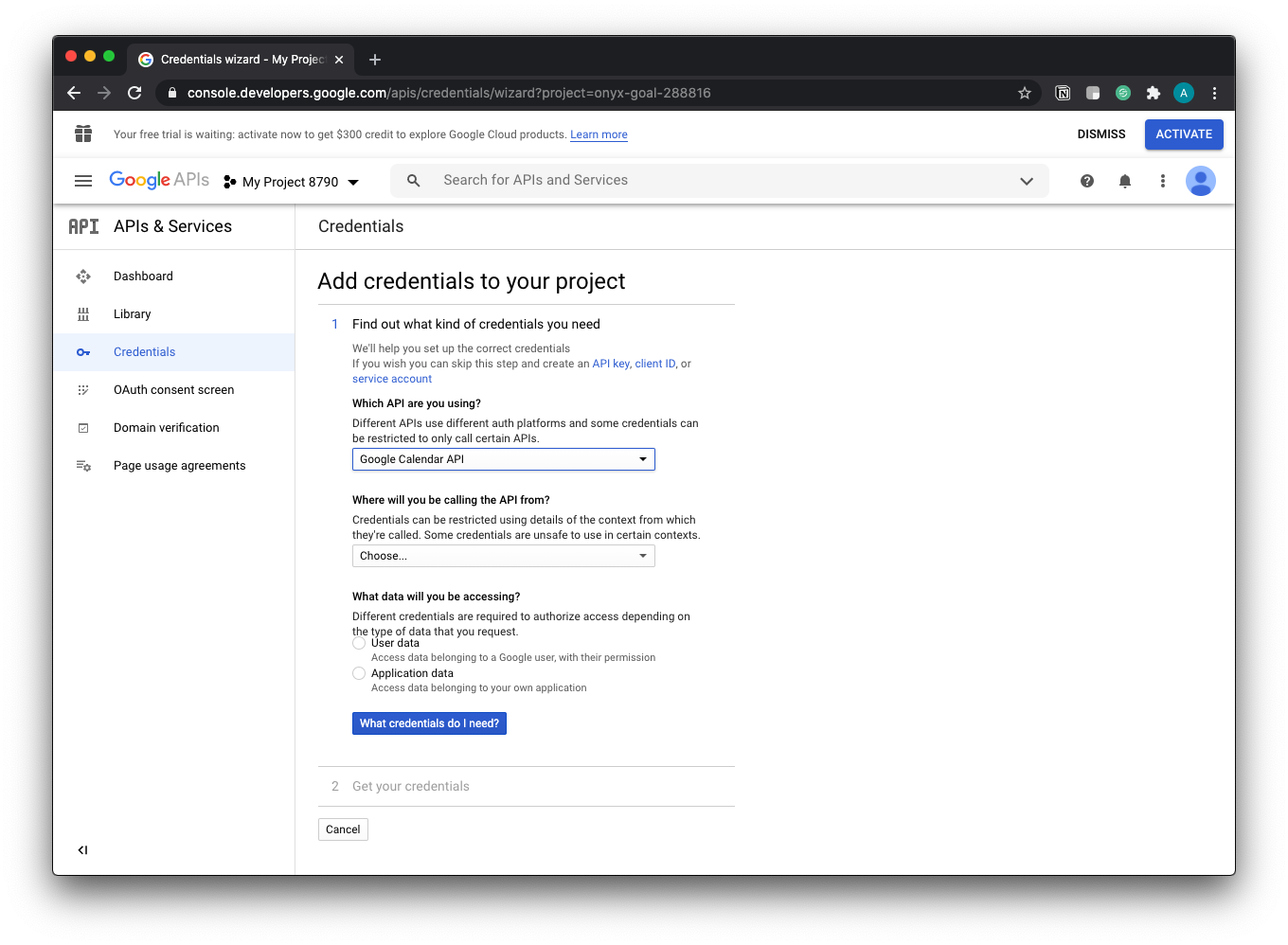Image resolution: width=1288 pixels, height=945 pixels.
Task: Open the three-dot settings menu in console header
Action: pyautogui.click(x=1162, y=181)
